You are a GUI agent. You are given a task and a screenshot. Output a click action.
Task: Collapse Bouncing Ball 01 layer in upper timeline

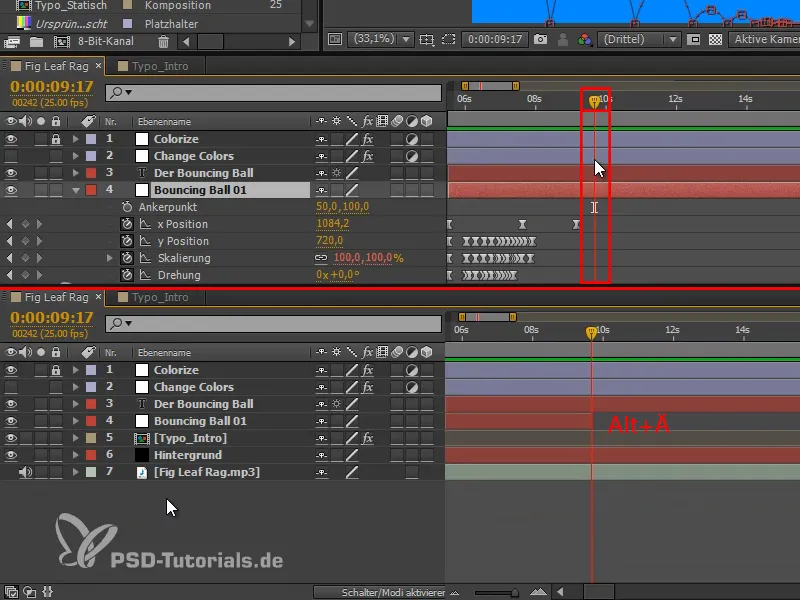(76, 190)
